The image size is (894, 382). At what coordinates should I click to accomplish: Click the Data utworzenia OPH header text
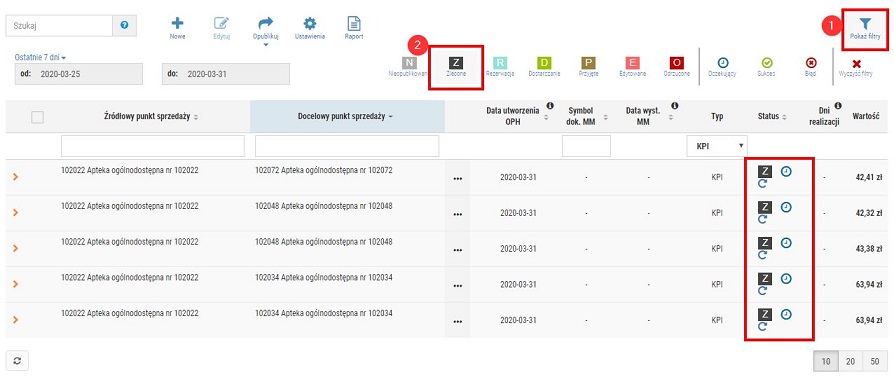(514, 116)
